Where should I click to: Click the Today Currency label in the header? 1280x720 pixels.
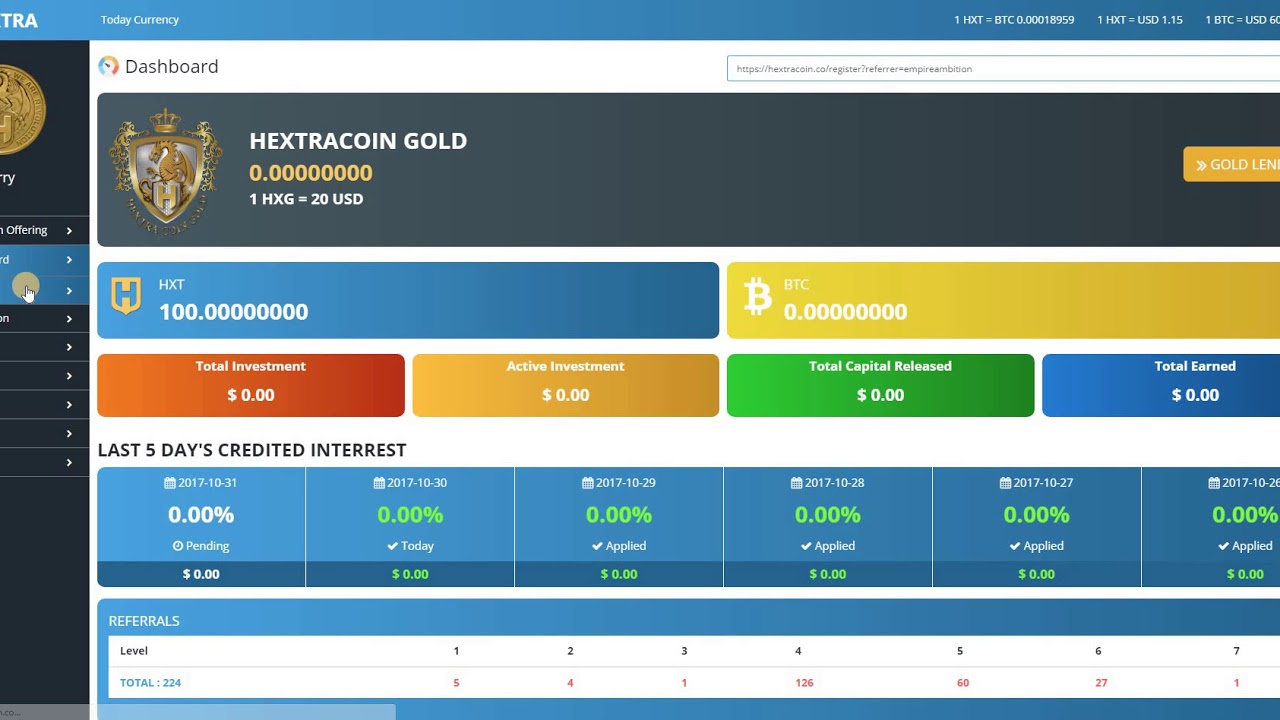pos(140,20)
